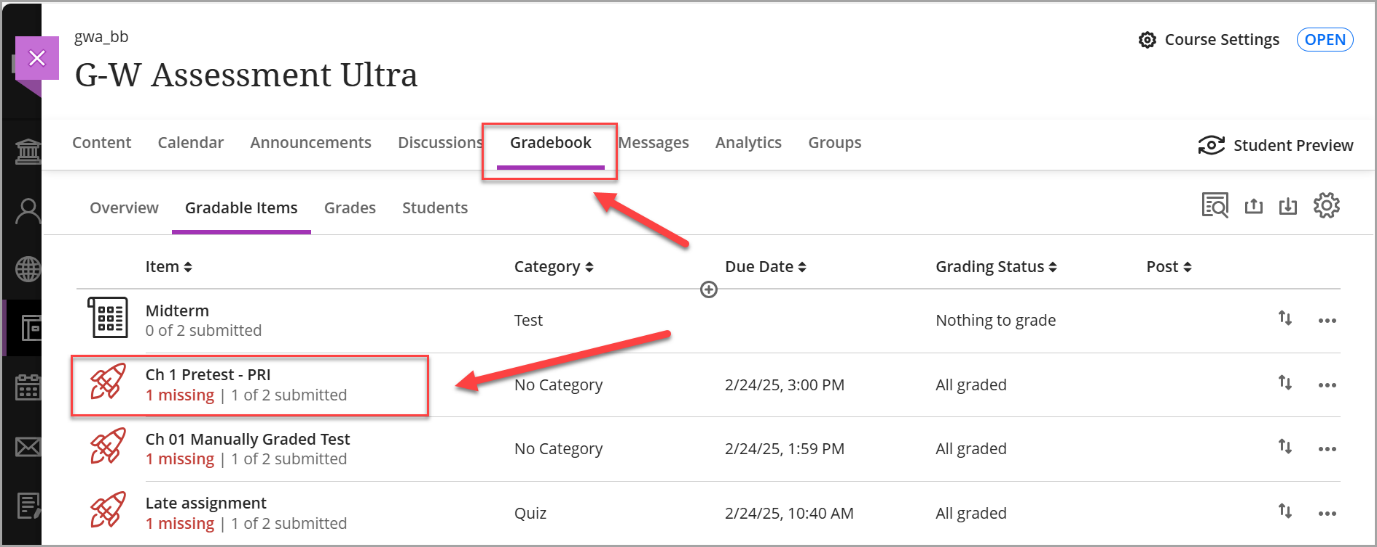Open the Analytics tab
The height and width of the screenshot is (547, 1377).
pos(748,143)
